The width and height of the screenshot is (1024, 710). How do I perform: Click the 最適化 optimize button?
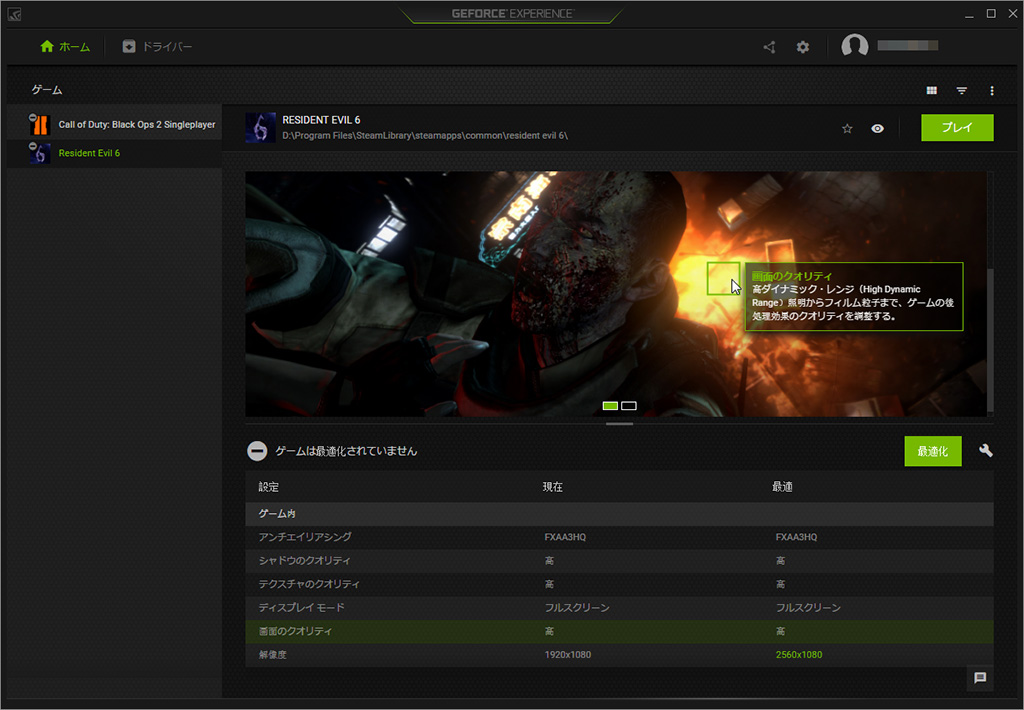(x=932, y=451)
